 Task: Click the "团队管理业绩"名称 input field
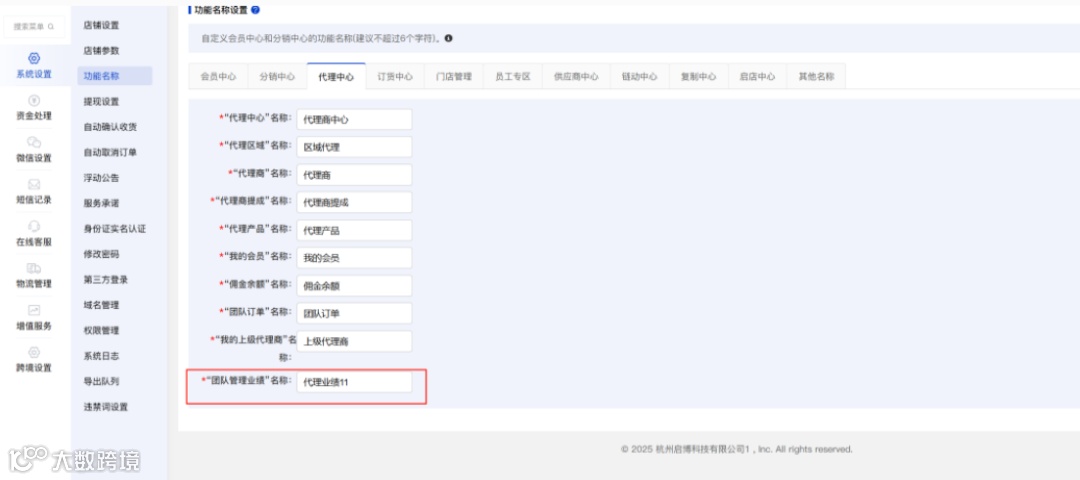pyautogui.click(x=354, y=382)
